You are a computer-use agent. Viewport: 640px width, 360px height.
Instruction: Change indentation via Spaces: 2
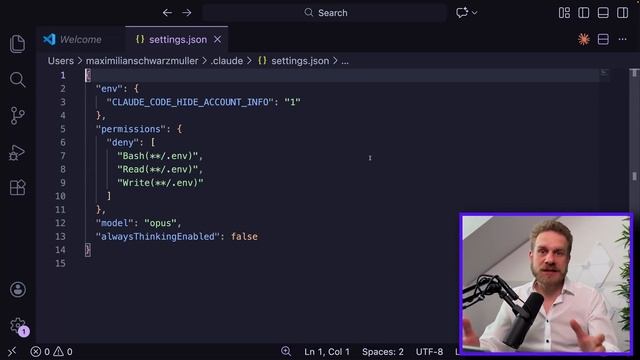382,351
